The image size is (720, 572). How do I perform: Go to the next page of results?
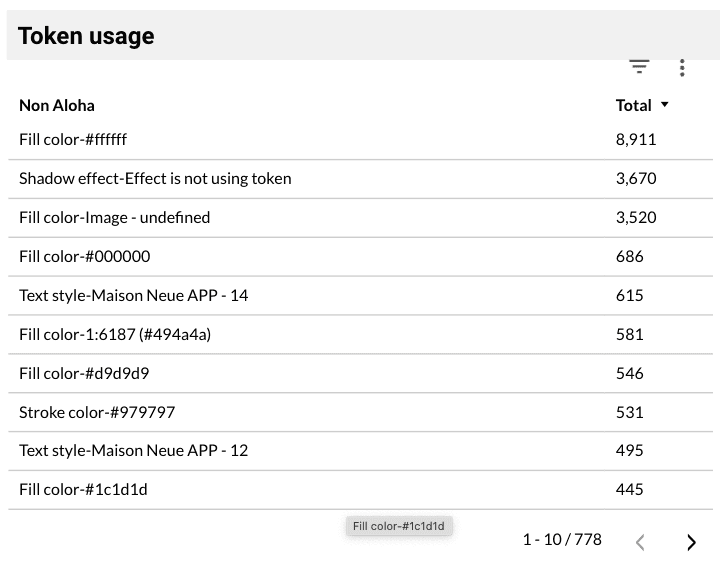click(x=691, y=542)
